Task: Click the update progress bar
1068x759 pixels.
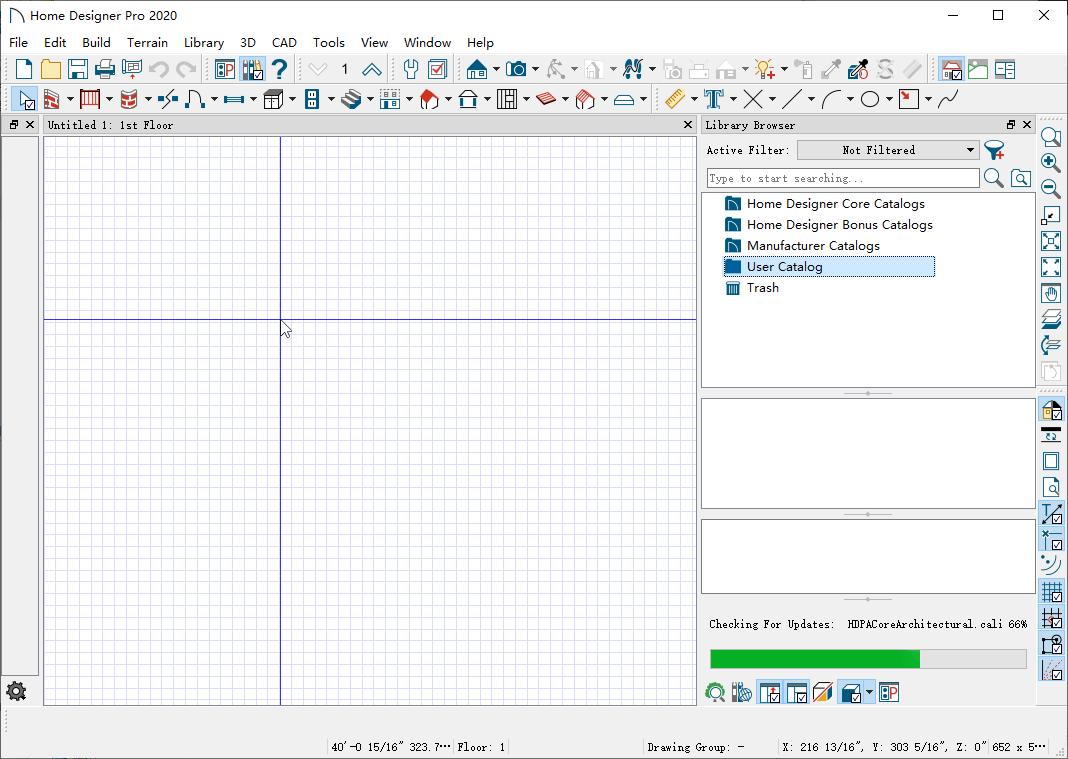Action: (x=867, y=658)
